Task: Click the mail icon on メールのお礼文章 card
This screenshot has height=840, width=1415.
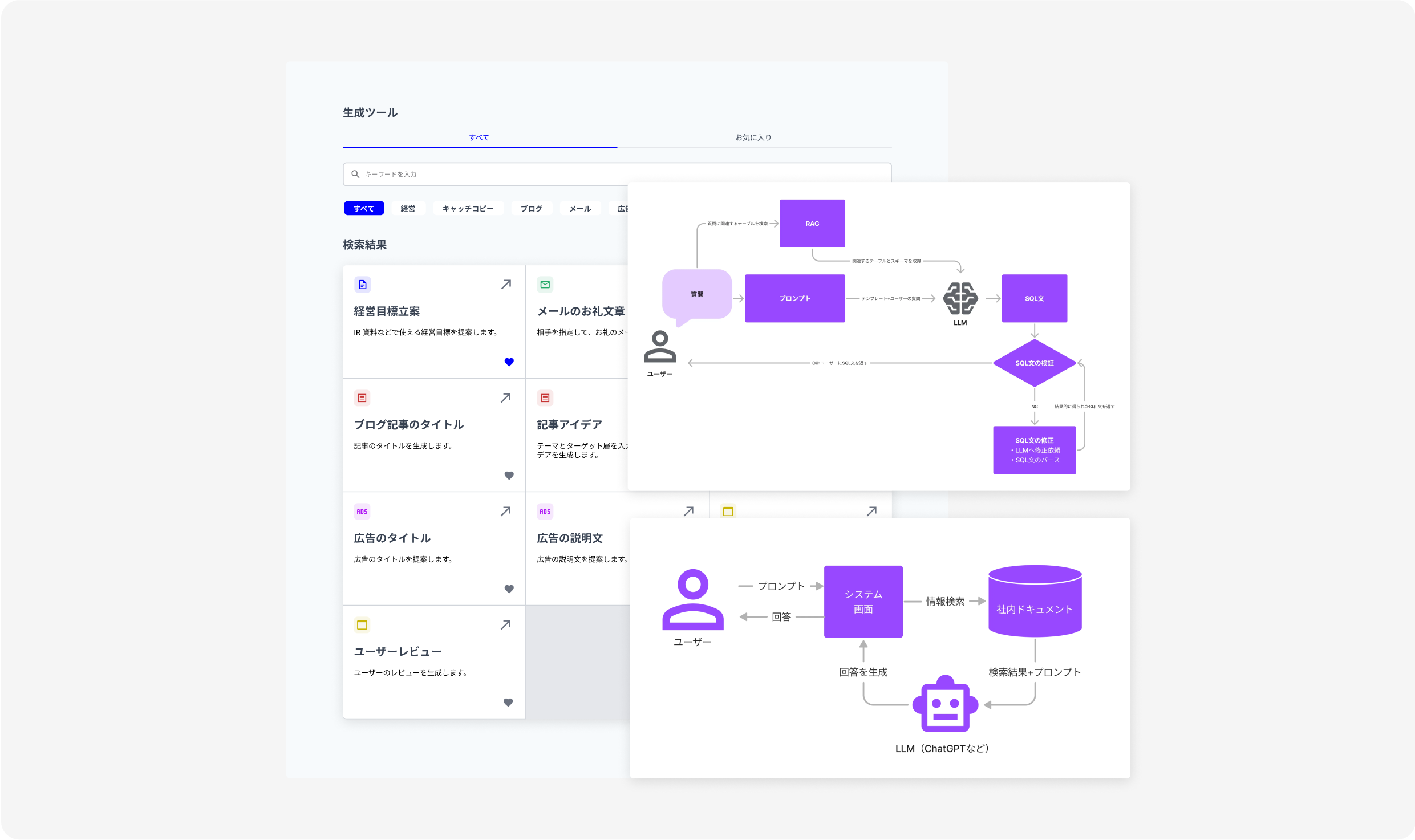Action: [545, 284]
